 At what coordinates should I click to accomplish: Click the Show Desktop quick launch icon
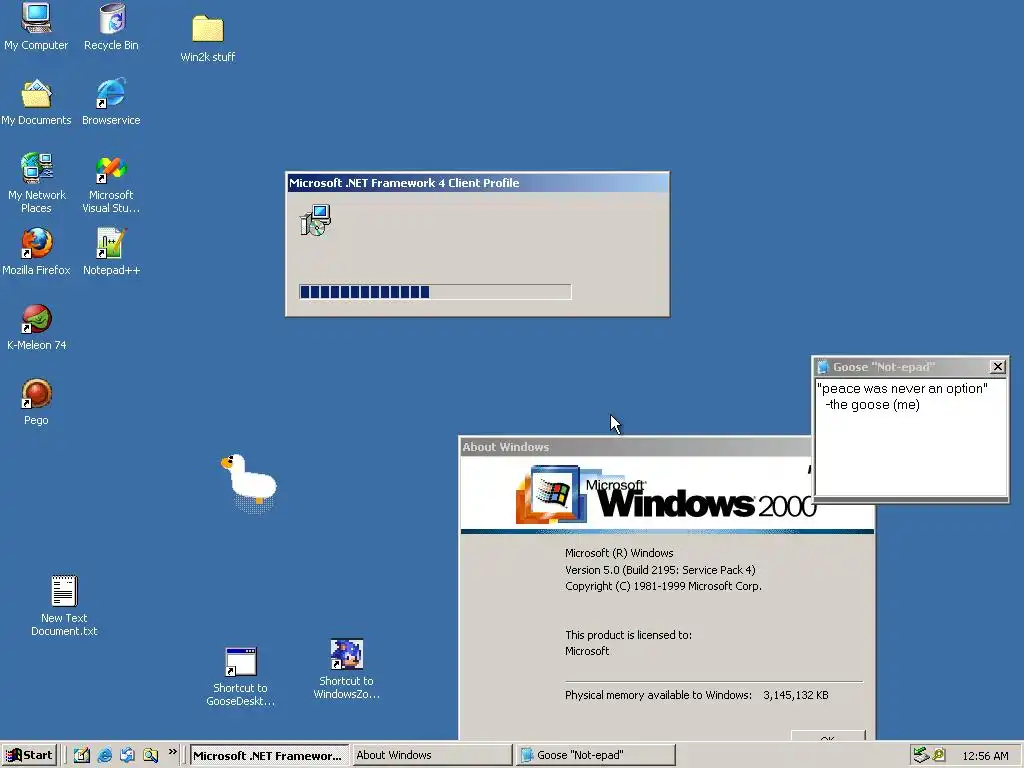[x=82, y=756]
